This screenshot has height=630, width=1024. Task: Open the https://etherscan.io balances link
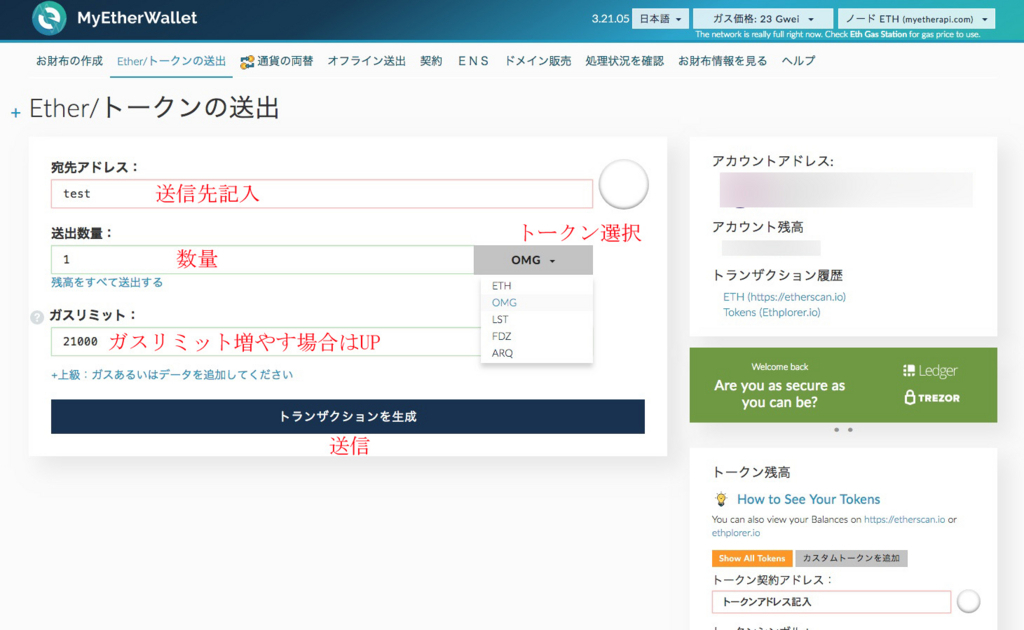[904, 520]
